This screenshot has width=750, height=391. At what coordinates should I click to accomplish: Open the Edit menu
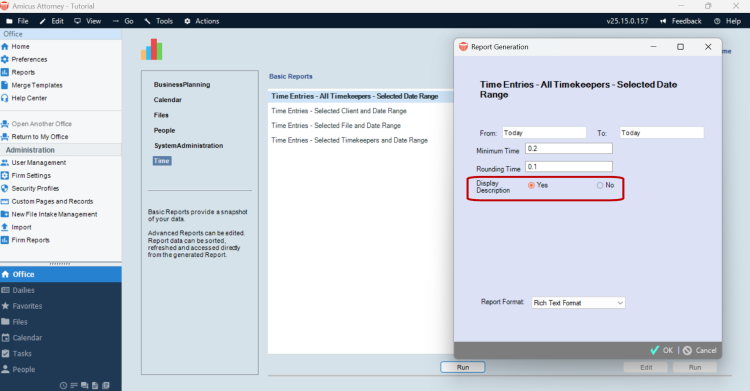click(x=52, y=21)
